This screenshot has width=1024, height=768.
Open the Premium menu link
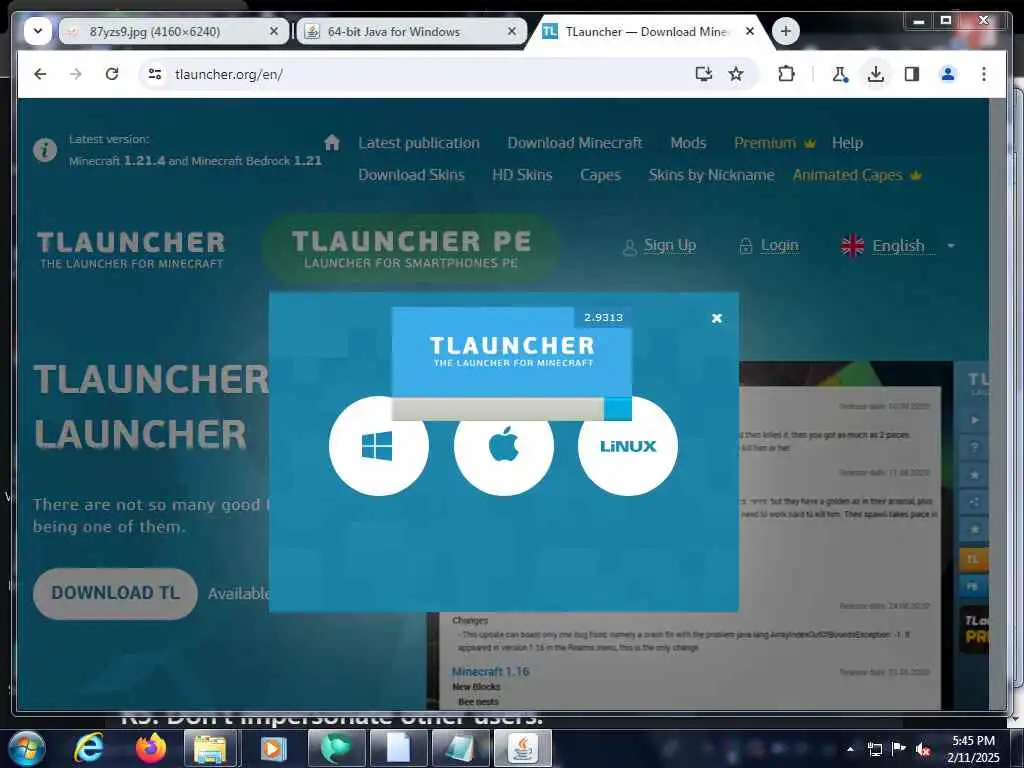point(775,143)
